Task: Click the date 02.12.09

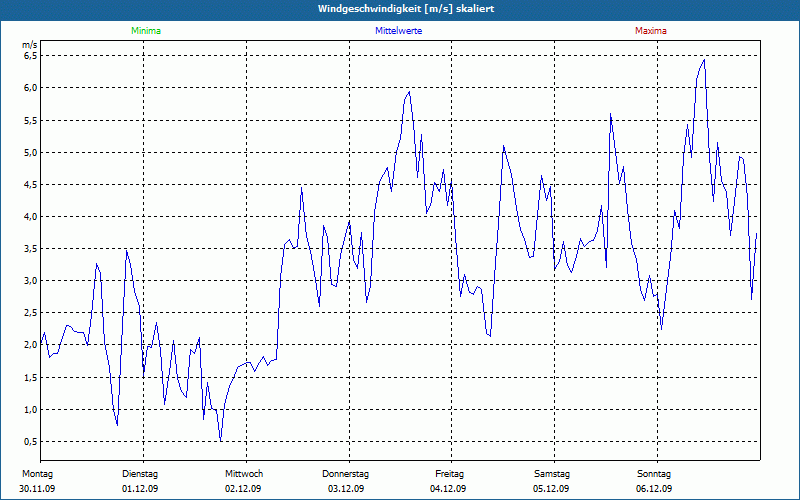Action: point(243,489)
